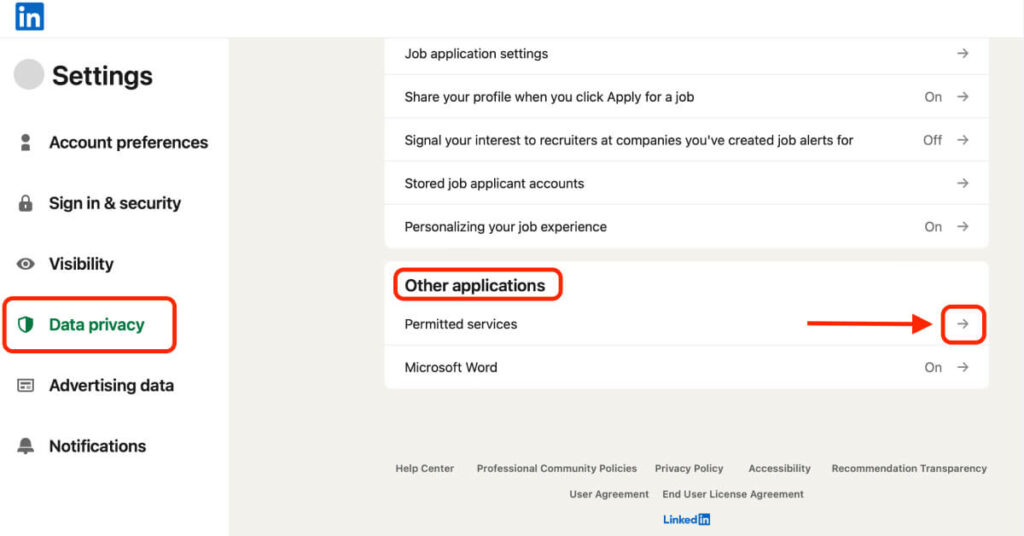This screenshot has height=536, width=1024.
Task: Click the Advertising data newspaper icon
Action: point(25,385)
